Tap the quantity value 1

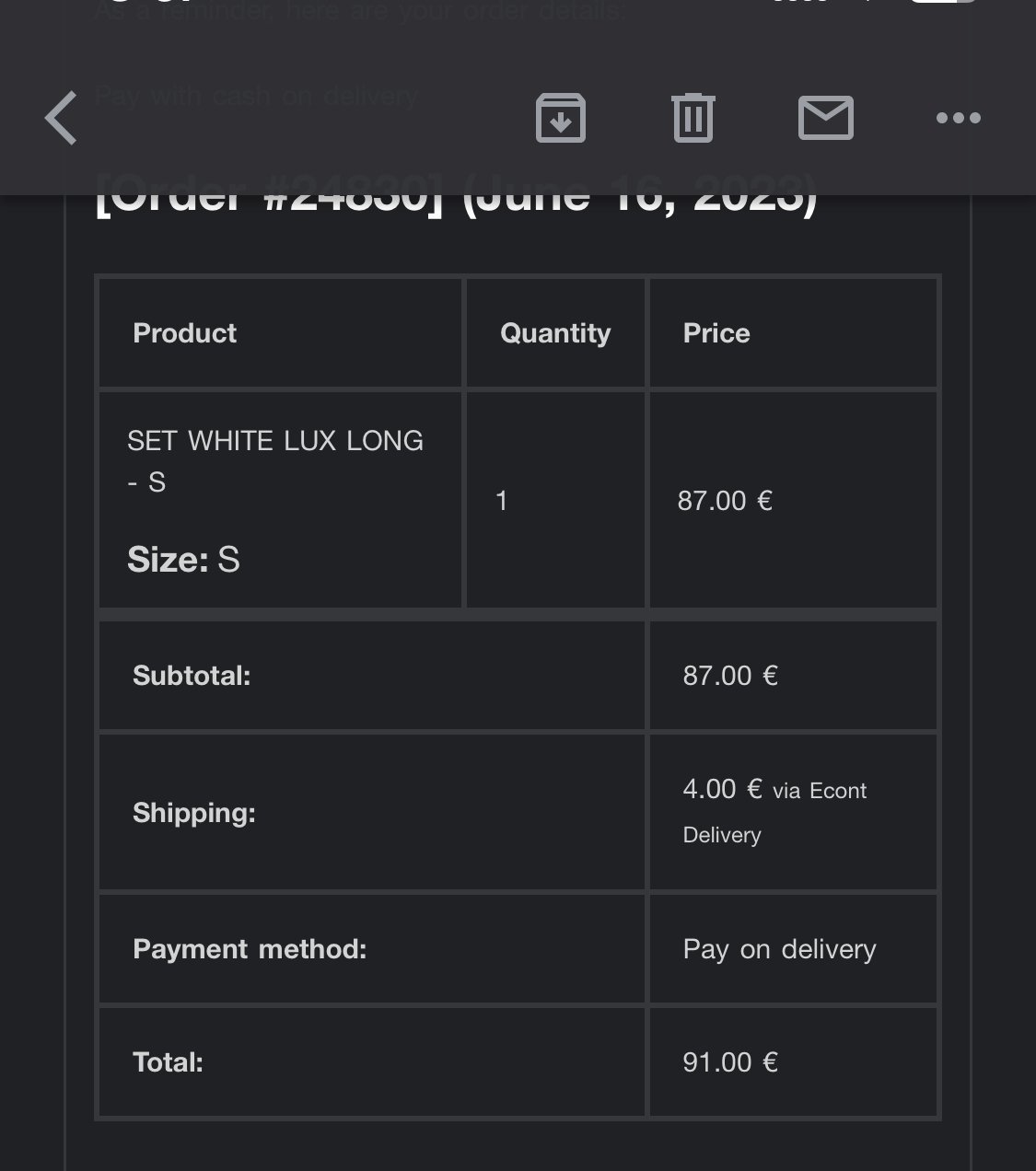pos(502,501)
